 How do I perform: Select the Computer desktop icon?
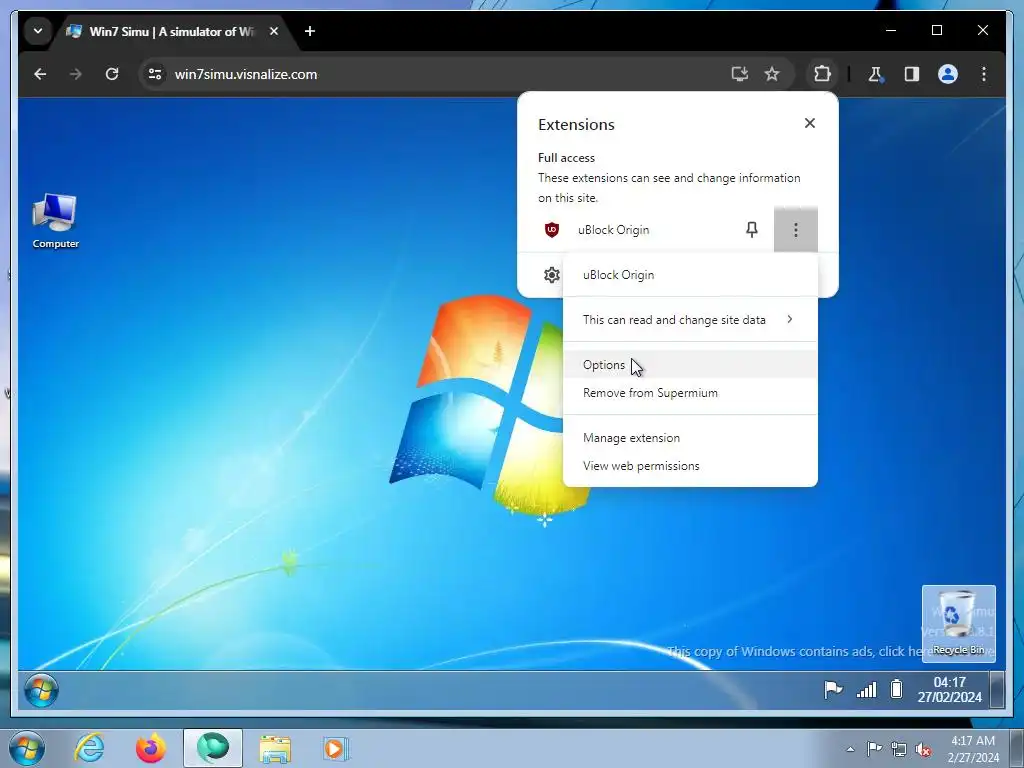tap(56, 221)
